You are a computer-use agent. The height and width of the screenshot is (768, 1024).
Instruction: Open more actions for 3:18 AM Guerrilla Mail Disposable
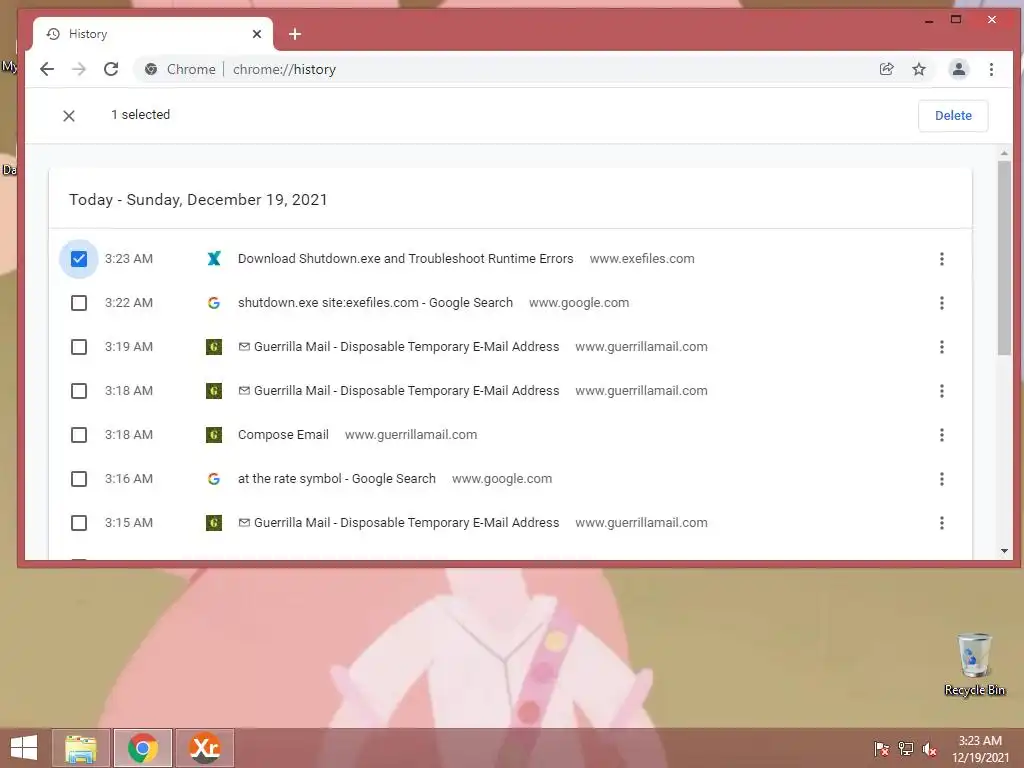942,391
